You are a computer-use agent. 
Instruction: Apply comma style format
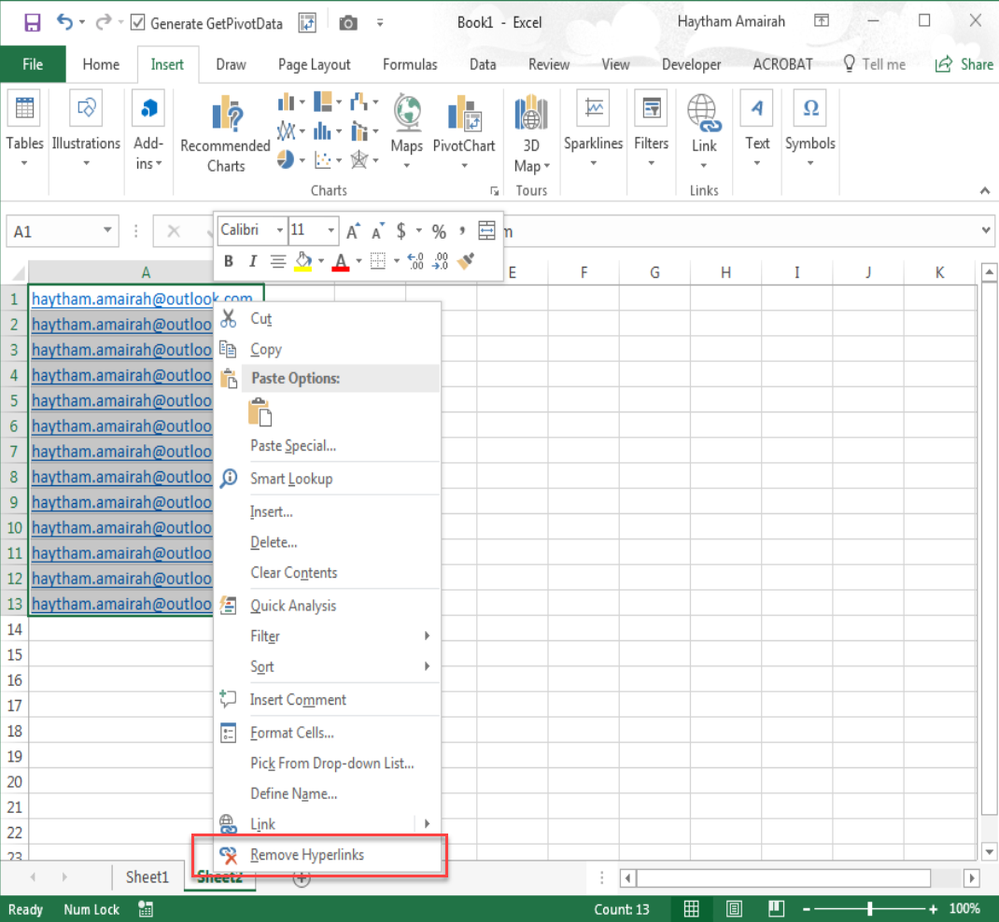click(462, 231)
